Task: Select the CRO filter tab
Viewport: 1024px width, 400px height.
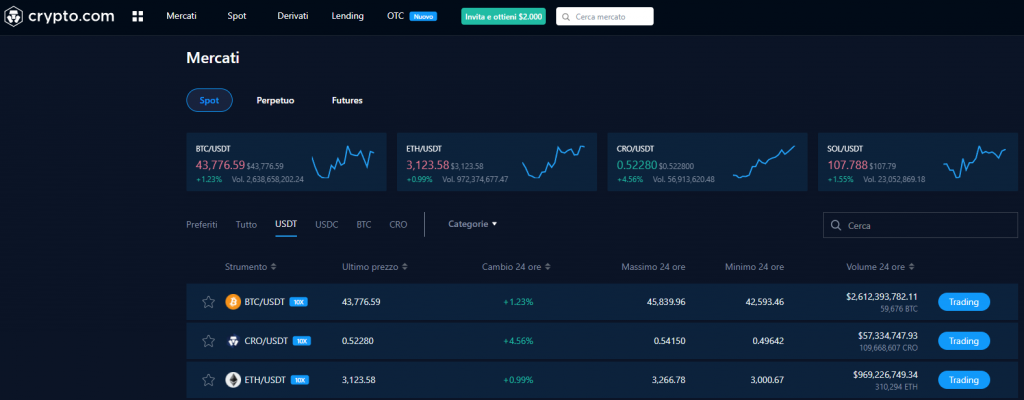Action: (398, 224)
